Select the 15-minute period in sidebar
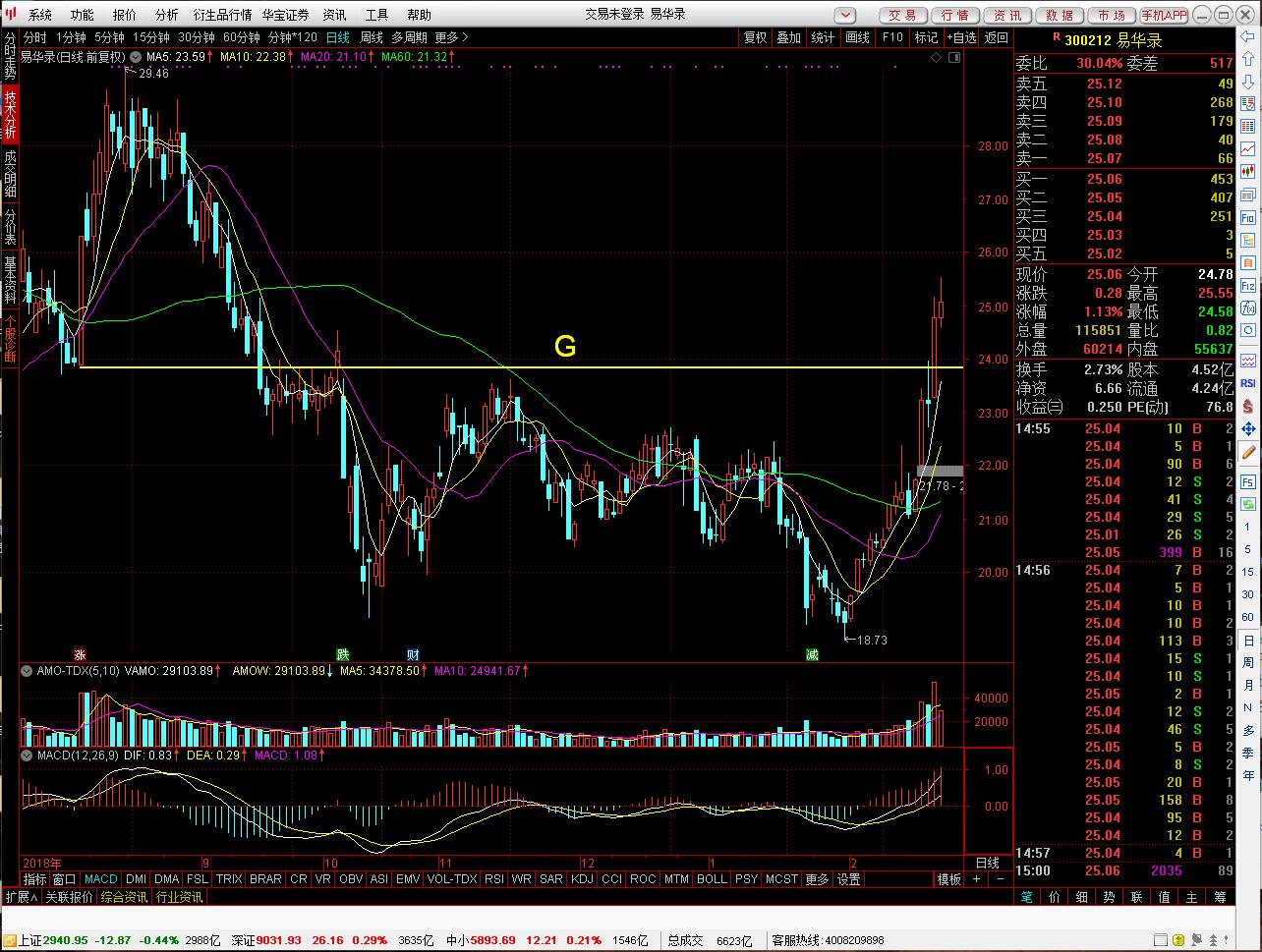The width and height of the screenshot is (1262, 952). click(1248, 572)
